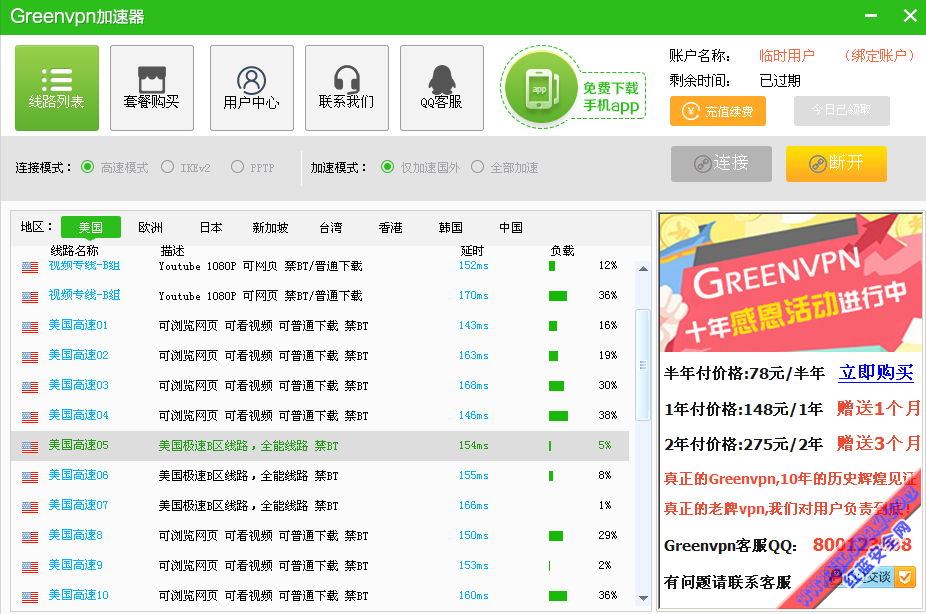Image resolution: width=926 pixels, height=614 pixels.
Task: Click the 29% load bar of 美国高速8
Action: point(556,536)
